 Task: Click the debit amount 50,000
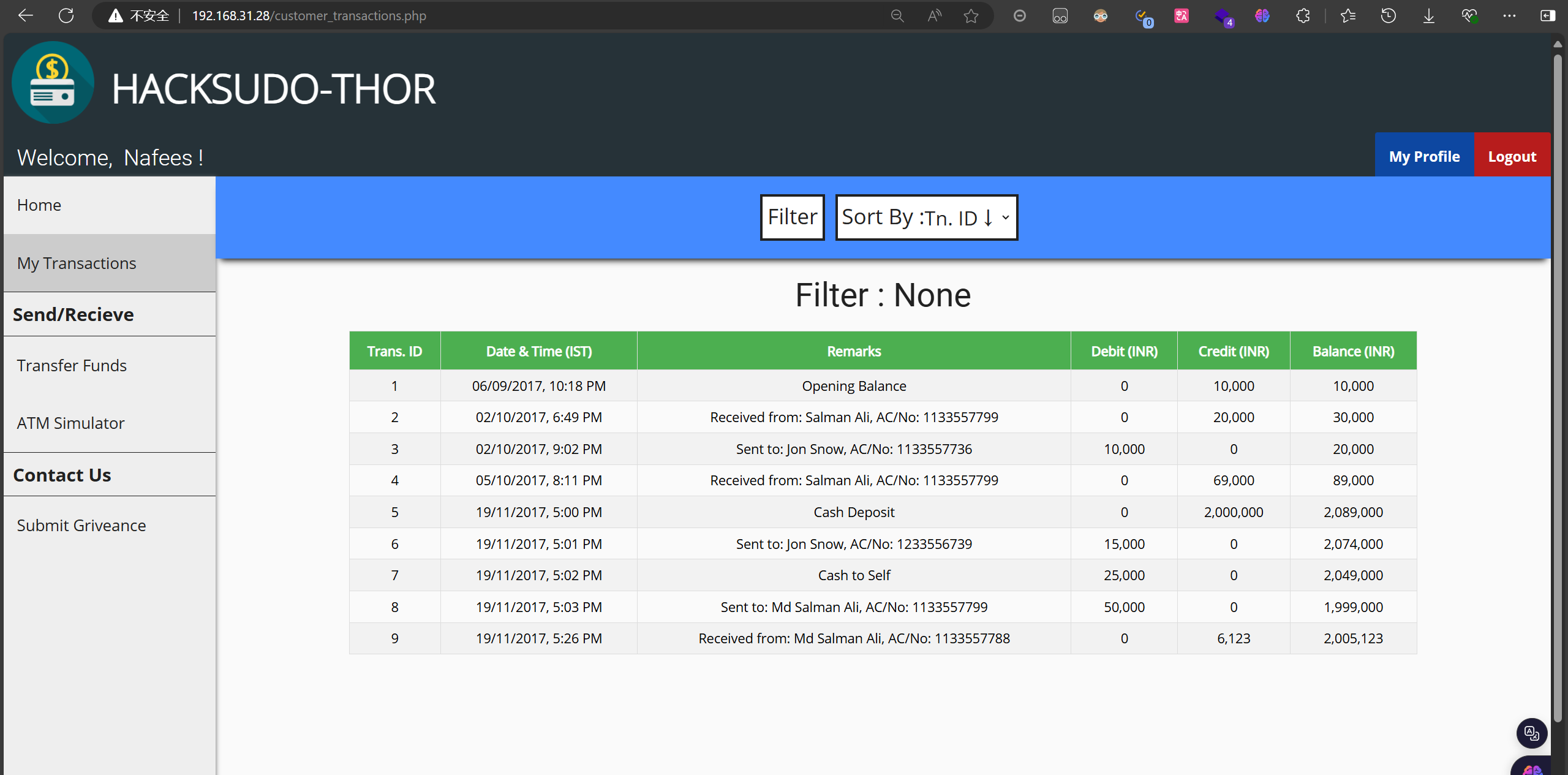click(x=1125, y=607)
